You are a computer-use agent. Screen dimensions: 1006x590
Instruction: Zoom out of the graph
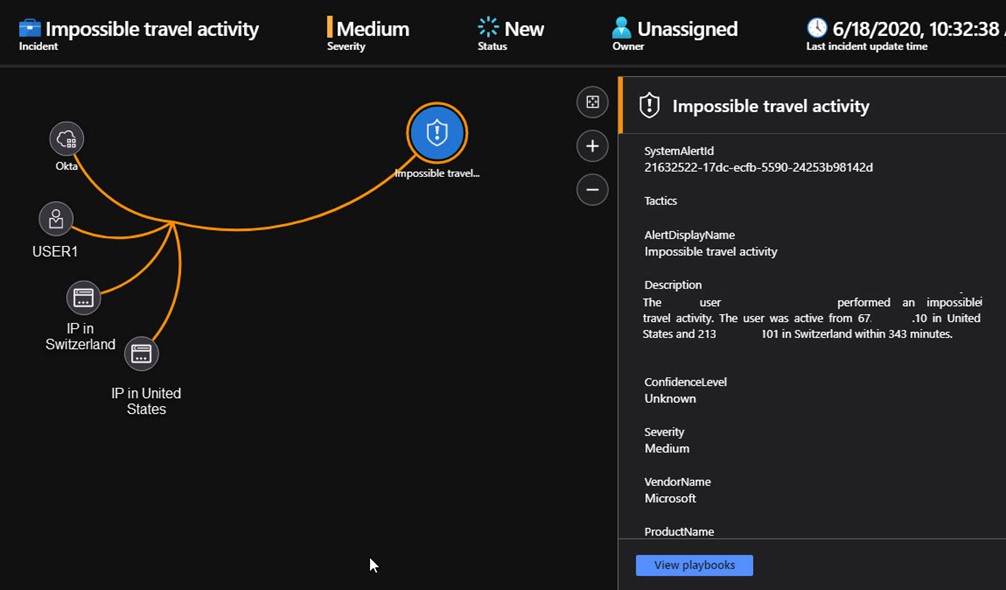click(592, 189)
